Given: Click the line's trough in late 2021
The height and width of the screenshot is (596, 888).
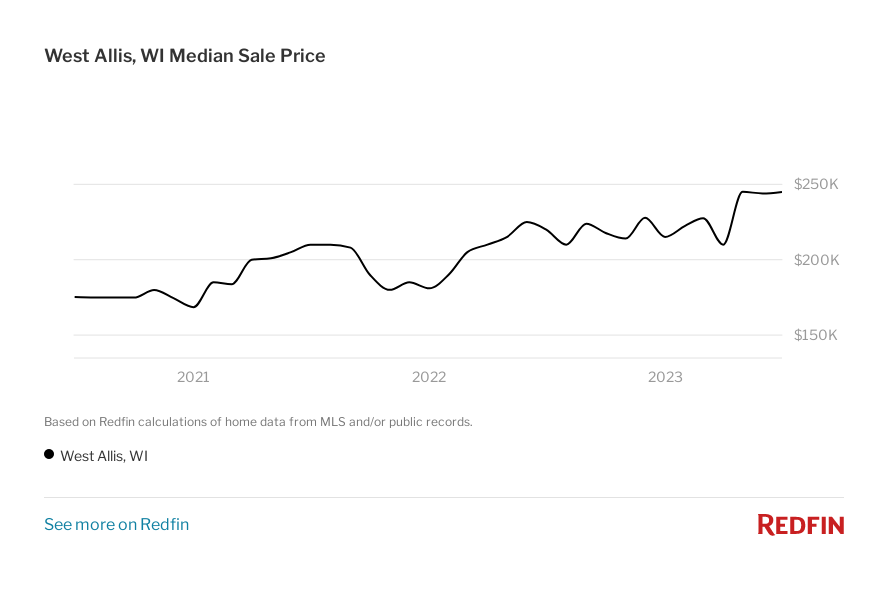Looking at the screenshot, I should pyautogui.click(x=390, y=290).
